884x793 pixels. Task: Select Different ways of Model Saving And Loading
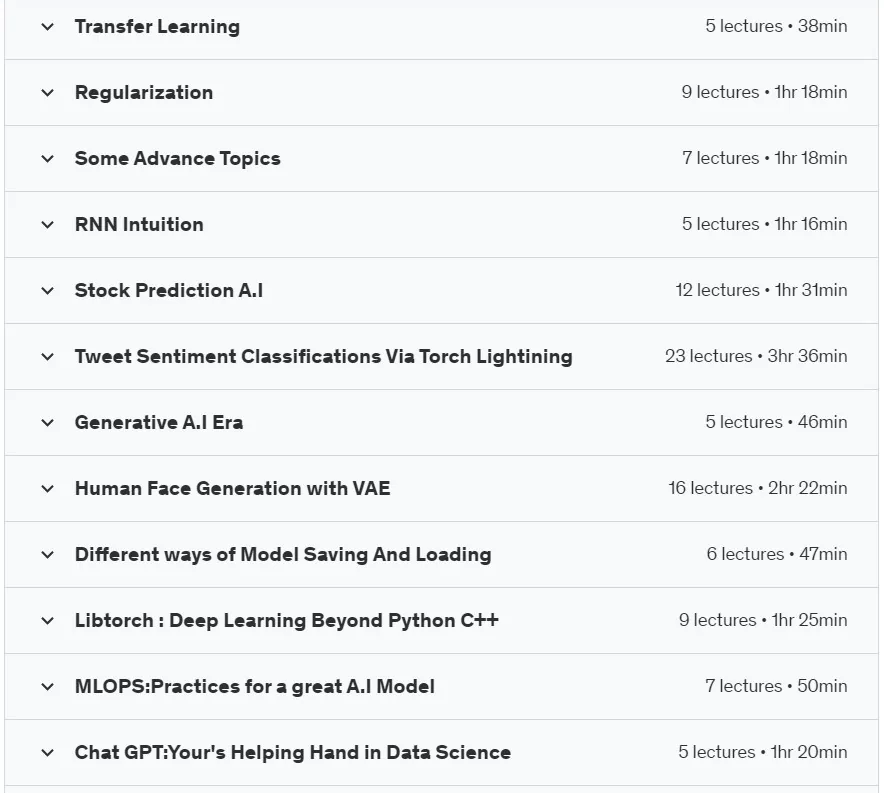(283, 555)
